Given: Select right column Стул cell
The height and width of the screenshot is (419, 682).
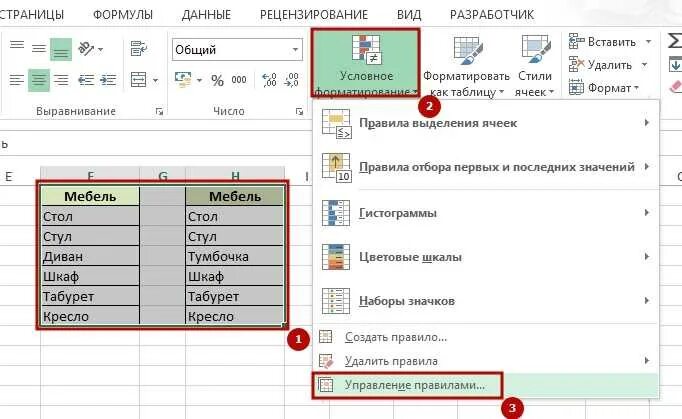Looking at the screenshot, I should click(x=235, y=236).
